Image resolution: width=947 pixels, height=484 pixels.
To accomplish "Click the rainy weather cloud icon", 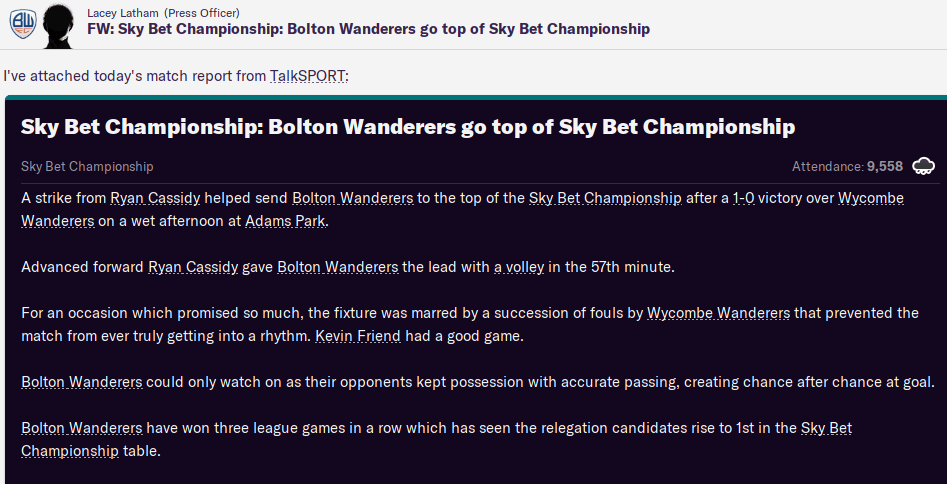I will 923,166.
